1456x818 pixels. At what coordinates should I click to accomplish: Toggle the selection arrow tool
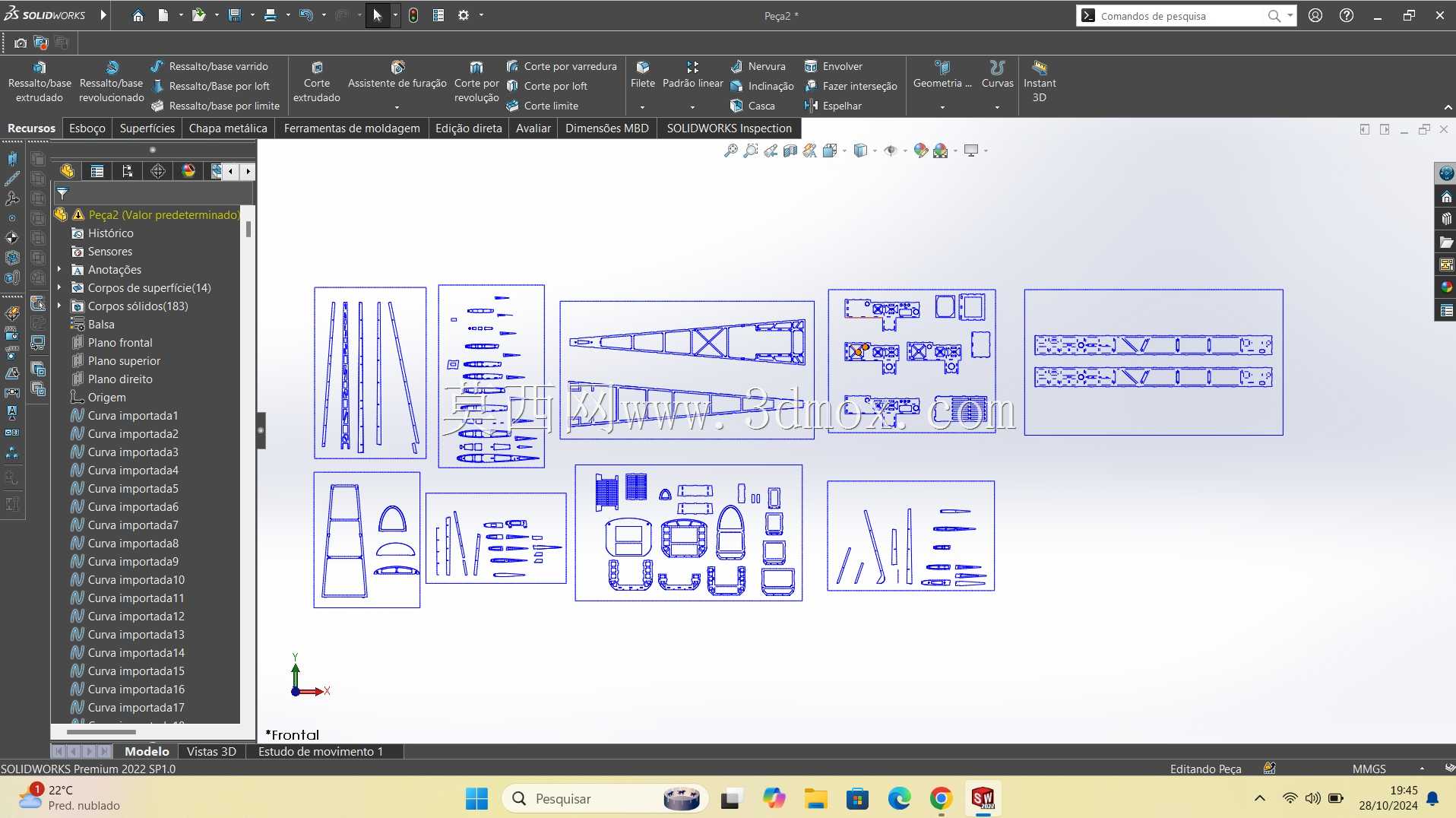(x=378, y=15)
